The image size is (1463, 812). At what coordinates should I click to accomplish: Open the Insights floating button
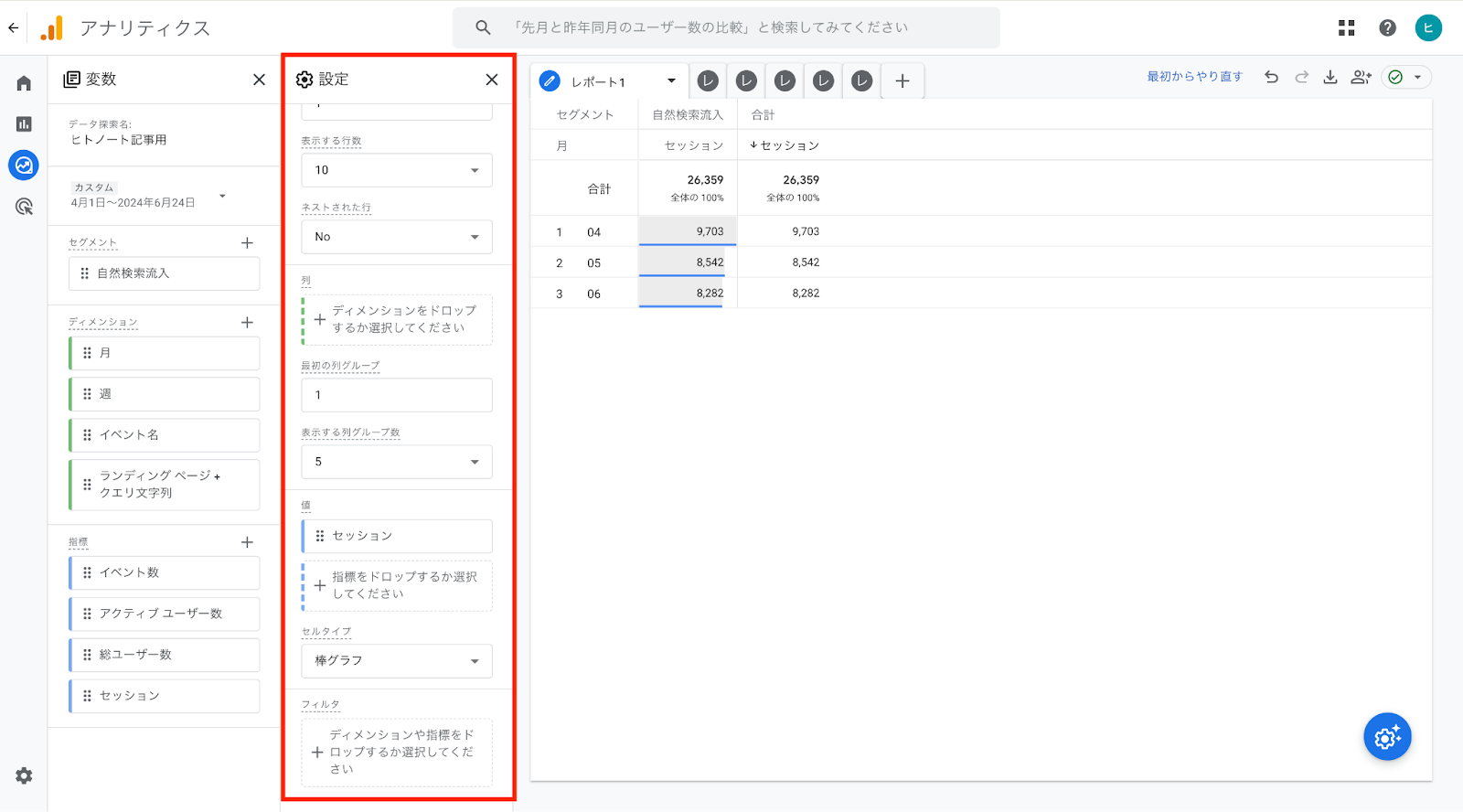pyautogui.click(x=1387, y=736)
